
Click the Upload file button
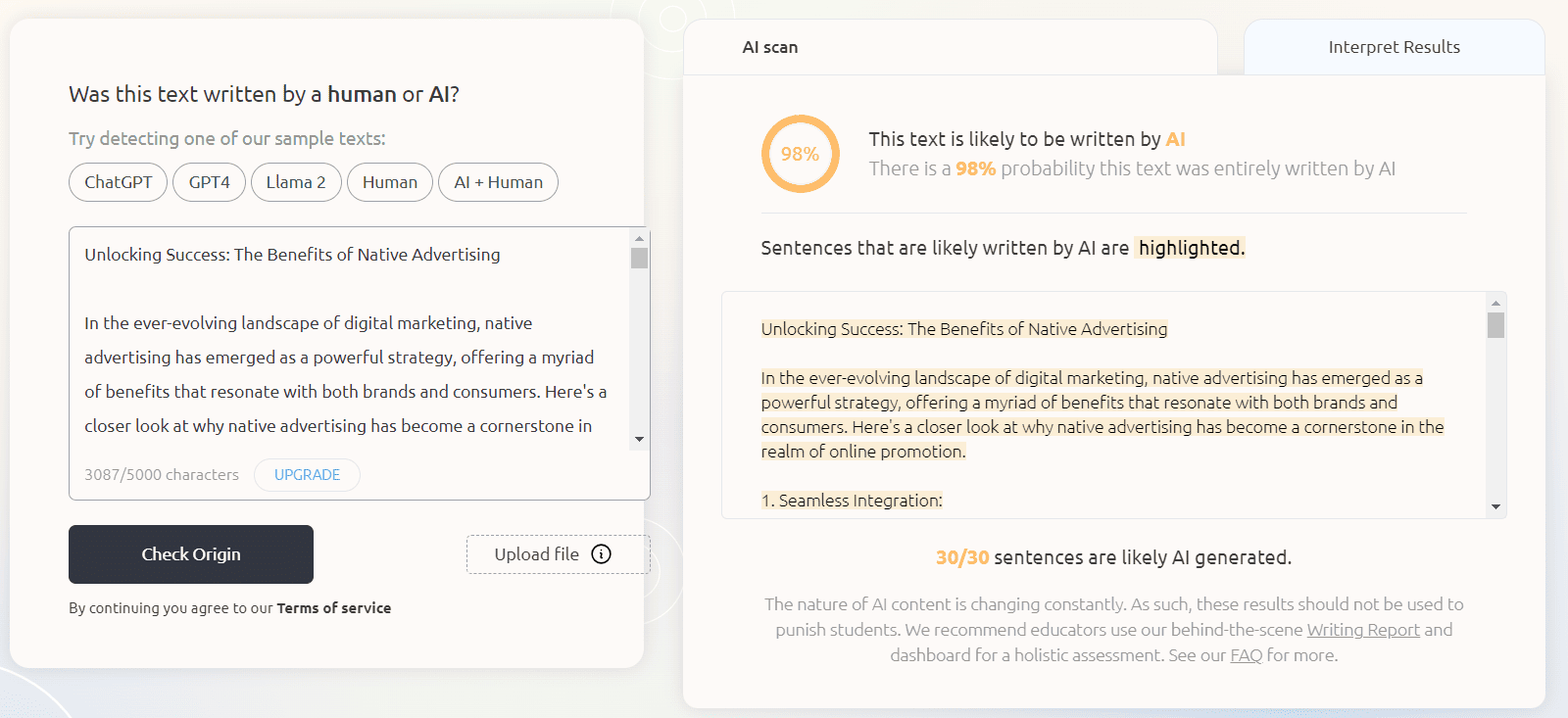click(x=537, y=554)
